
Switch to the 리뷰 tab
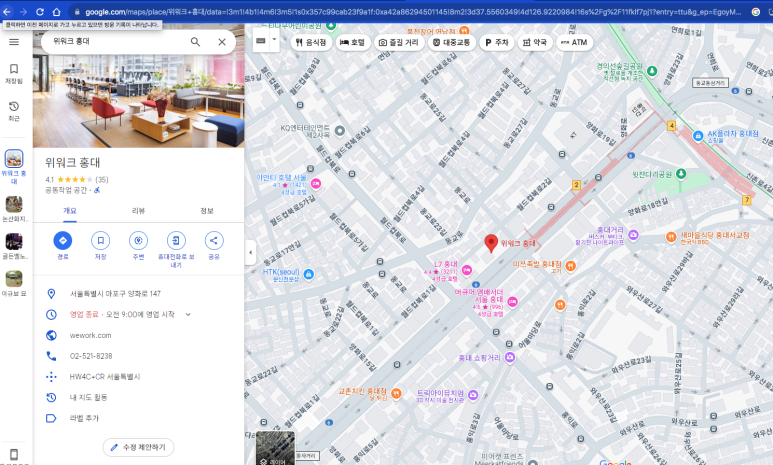tap(139, 211)
